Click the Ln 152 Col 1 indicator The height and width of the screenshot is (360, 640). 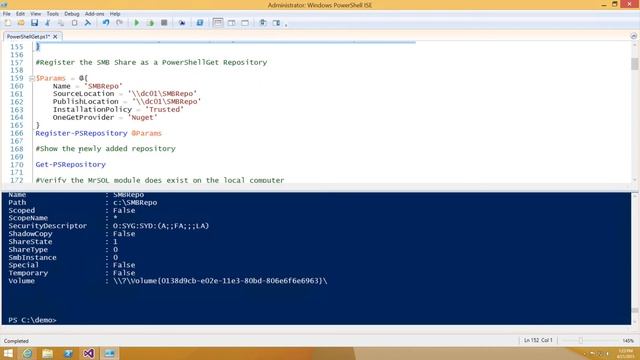point(538,340)
